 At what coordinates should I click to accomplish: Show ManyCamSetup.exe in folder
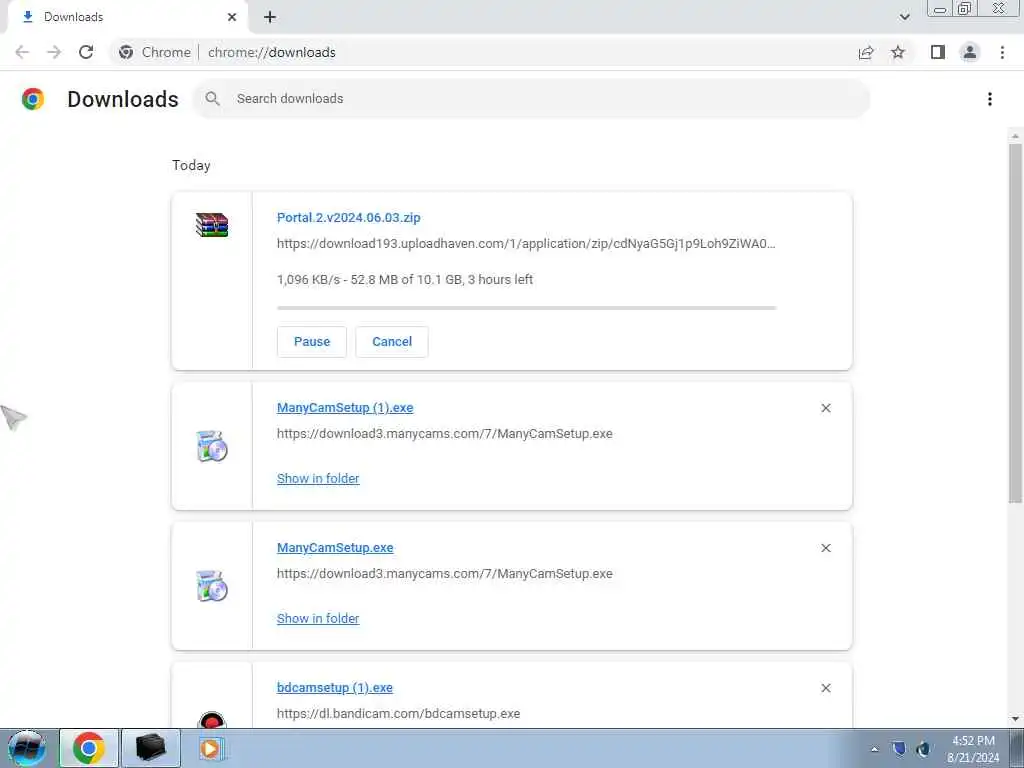coord(318,618)
